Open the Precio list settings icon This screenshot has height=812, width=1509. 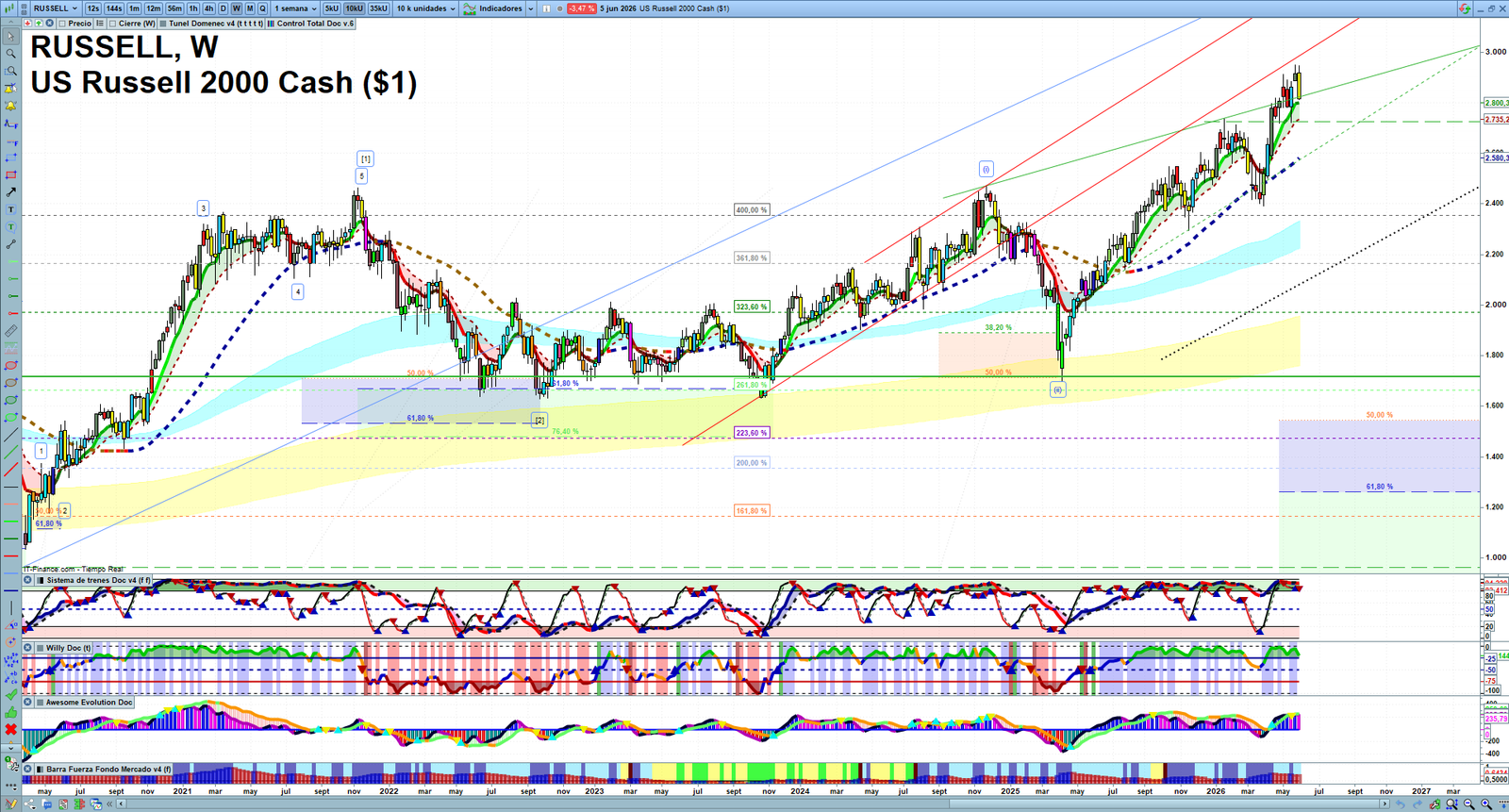coord(99,24)
